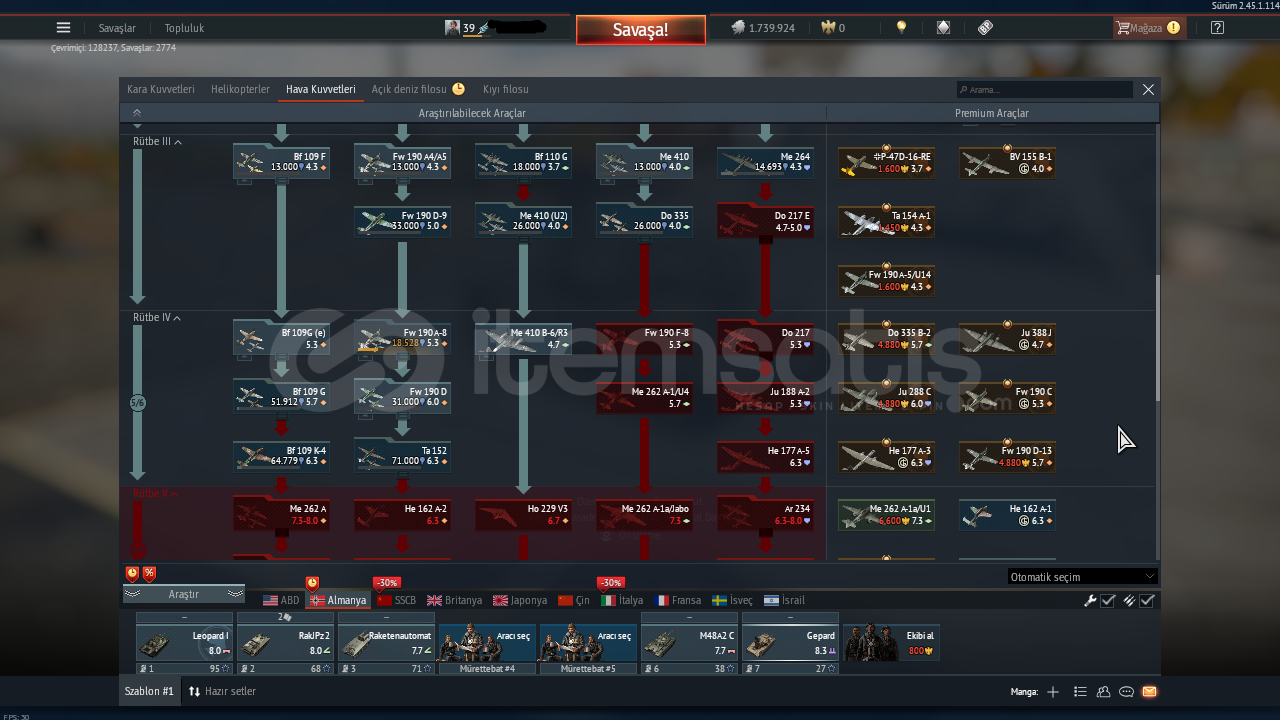Collapse the Rütbe III section

click(157, 142)
